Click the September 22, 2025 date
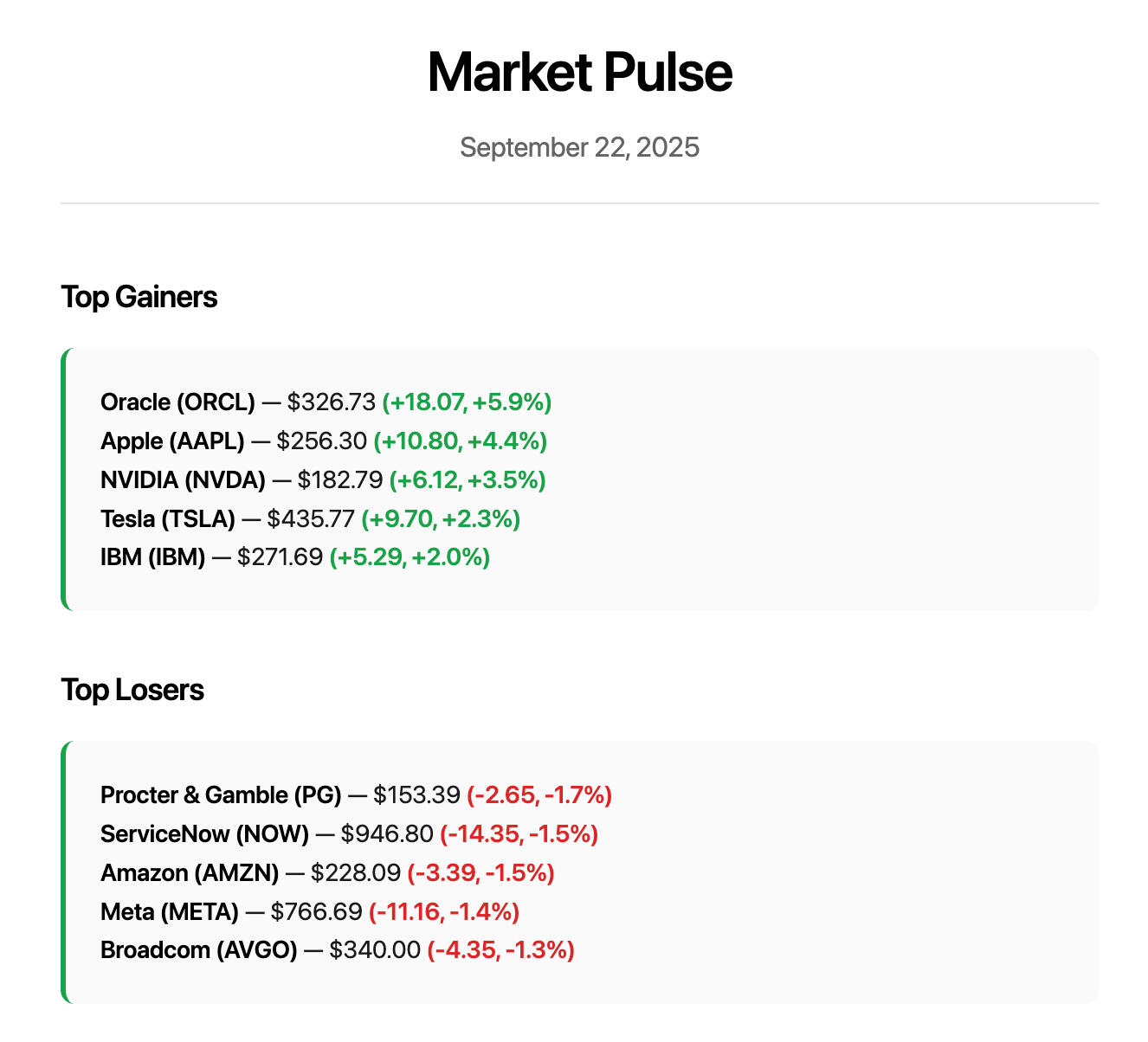This screenshot has width=1148, height=1042. [579, 147]
